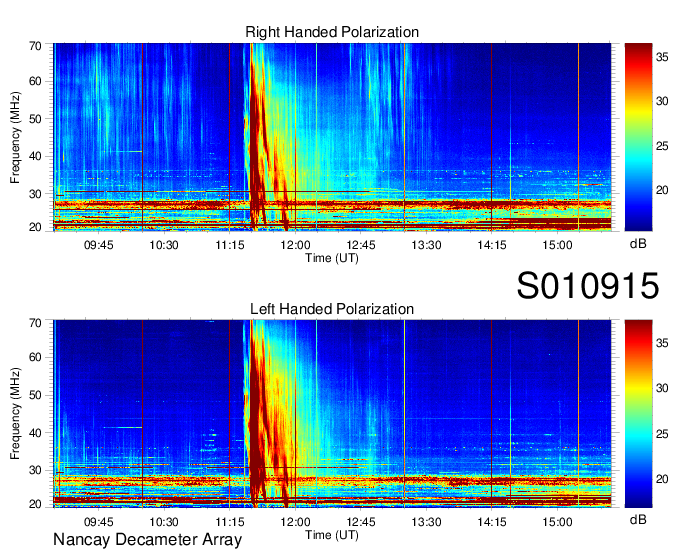Click the 'Right Handed Polarization' title
The height and width of the screenshot is (552, 680).
tap(332, 32)
